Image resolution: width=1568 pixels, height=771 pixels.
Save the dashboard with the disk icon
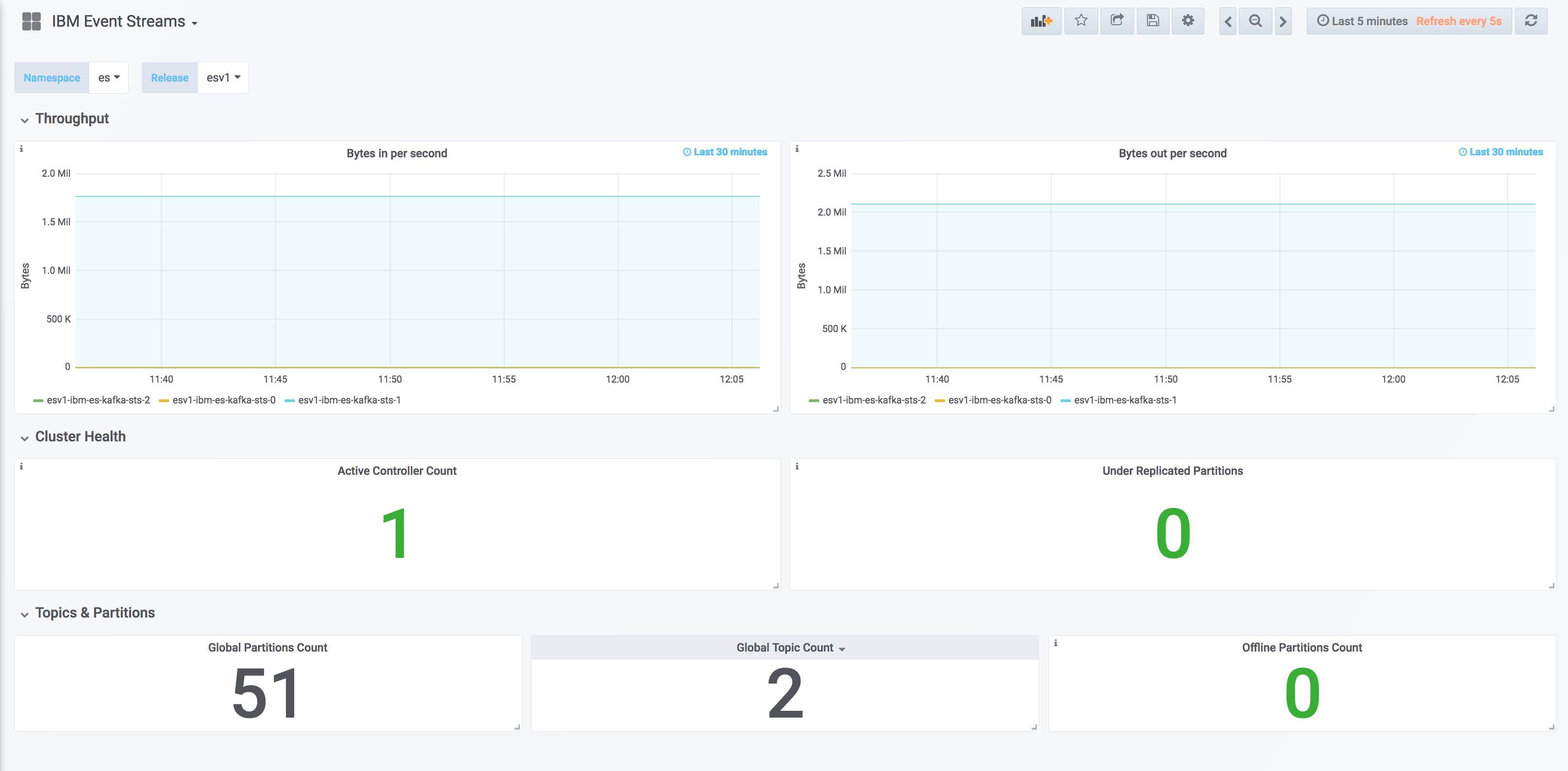point(1152,21)
